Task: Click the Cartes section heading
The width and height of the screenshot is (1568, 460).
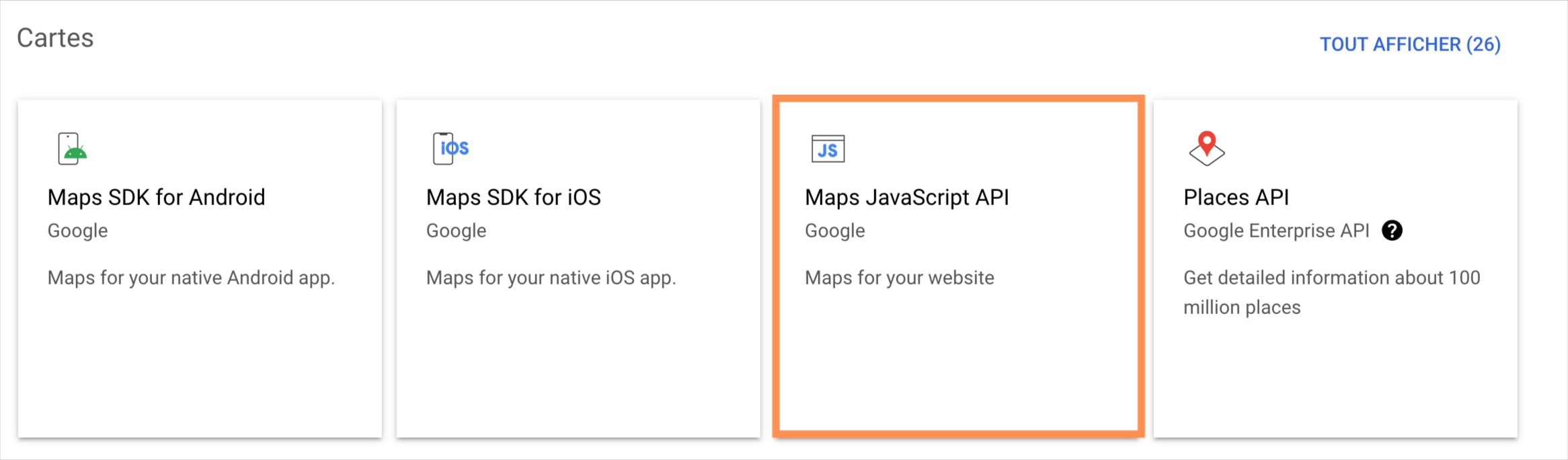Action: [55, 38]
